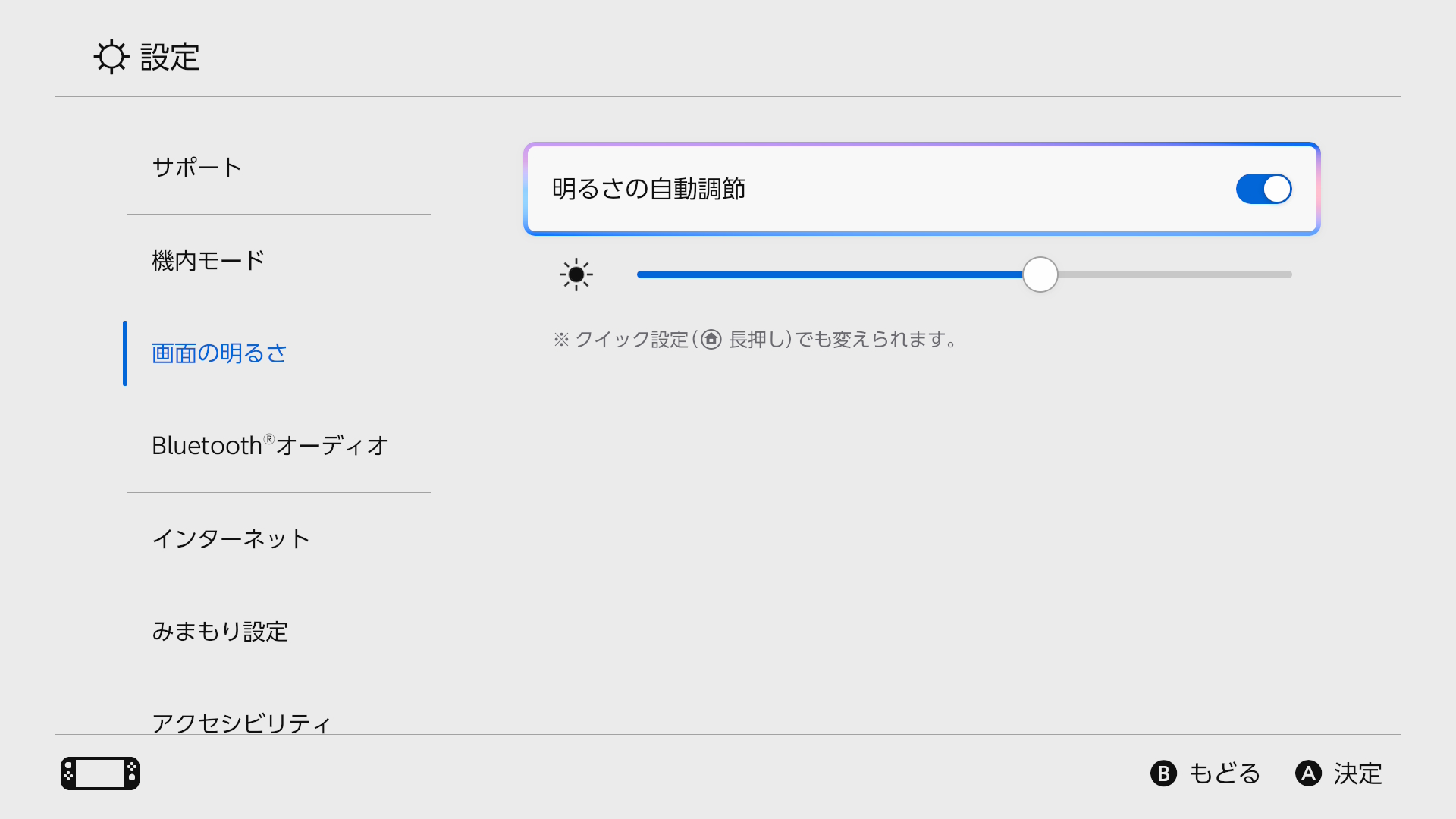The image size is (1456, 819).
Task: Click the settings gear icon in header
Action: 111,57
